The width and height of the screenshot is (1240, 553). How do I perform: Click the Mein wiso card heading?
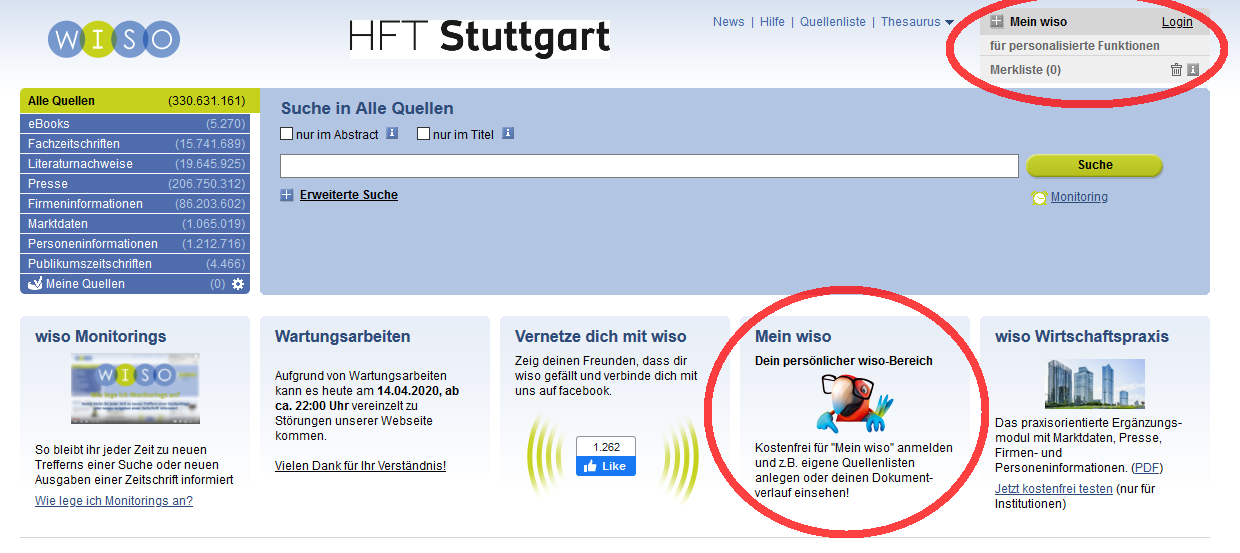[793, 336]
